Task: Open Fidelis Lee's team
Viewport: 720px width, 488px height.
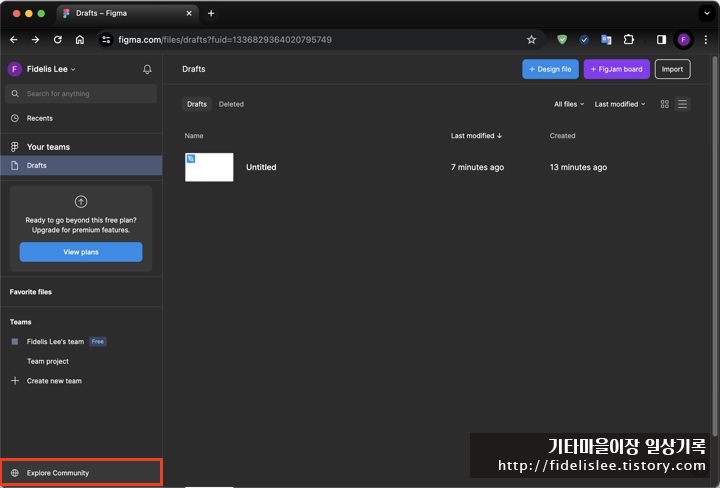Action: point(55,342)
